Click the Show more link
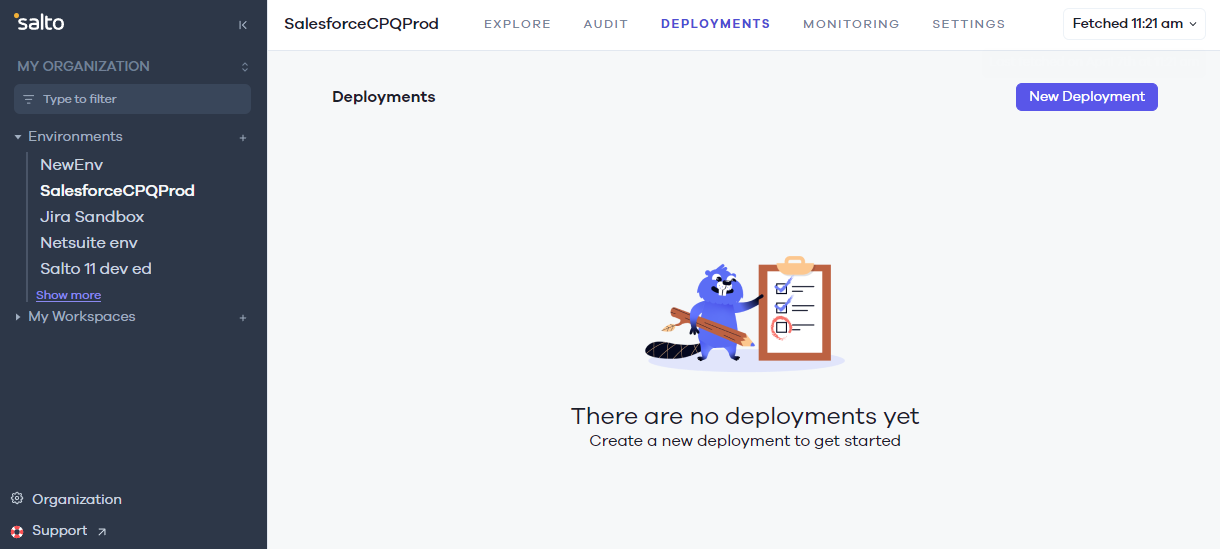 coord(68,295)
